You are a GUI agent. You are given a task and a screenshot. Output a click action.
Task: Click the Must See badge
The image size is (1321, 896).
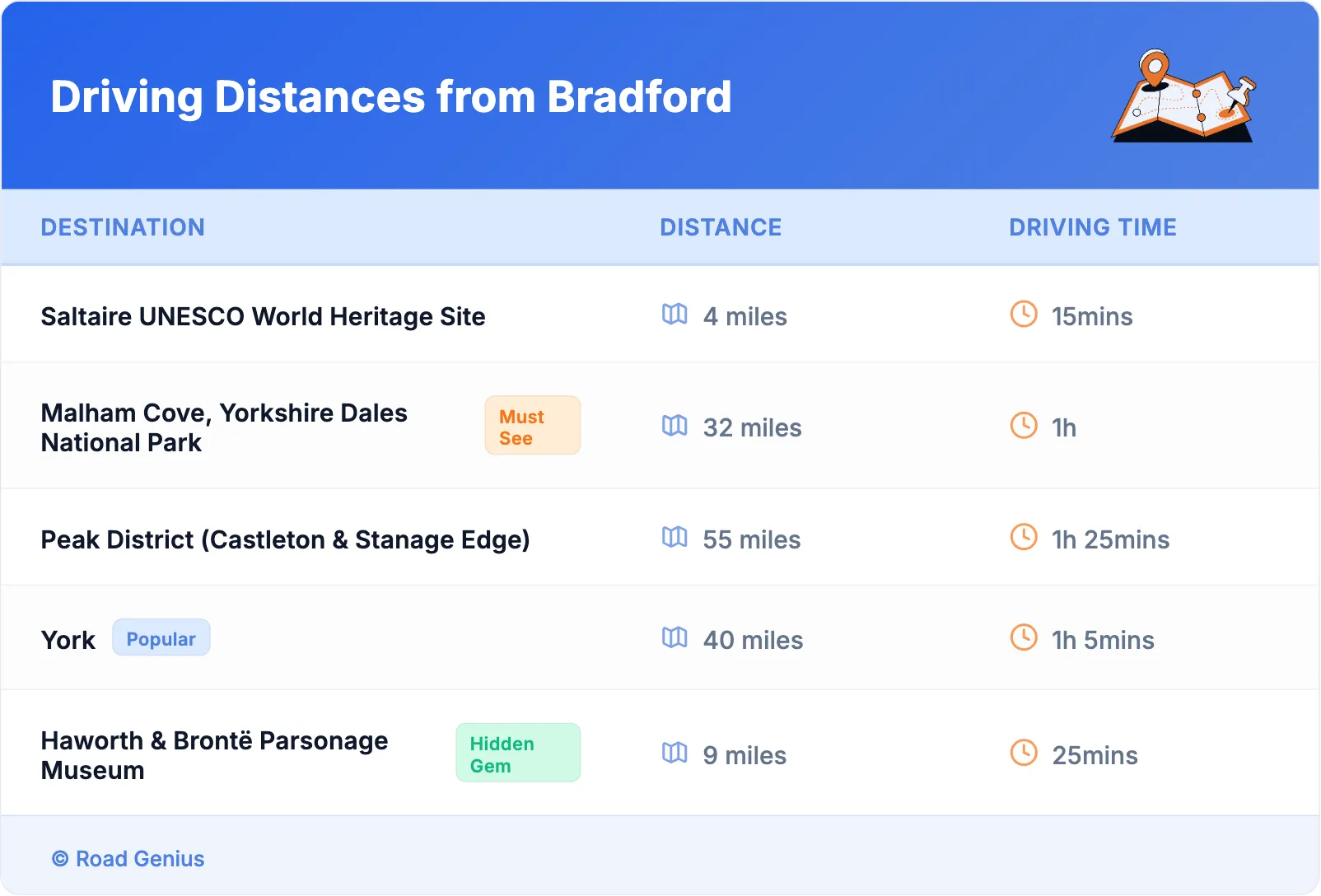[533, 426]
